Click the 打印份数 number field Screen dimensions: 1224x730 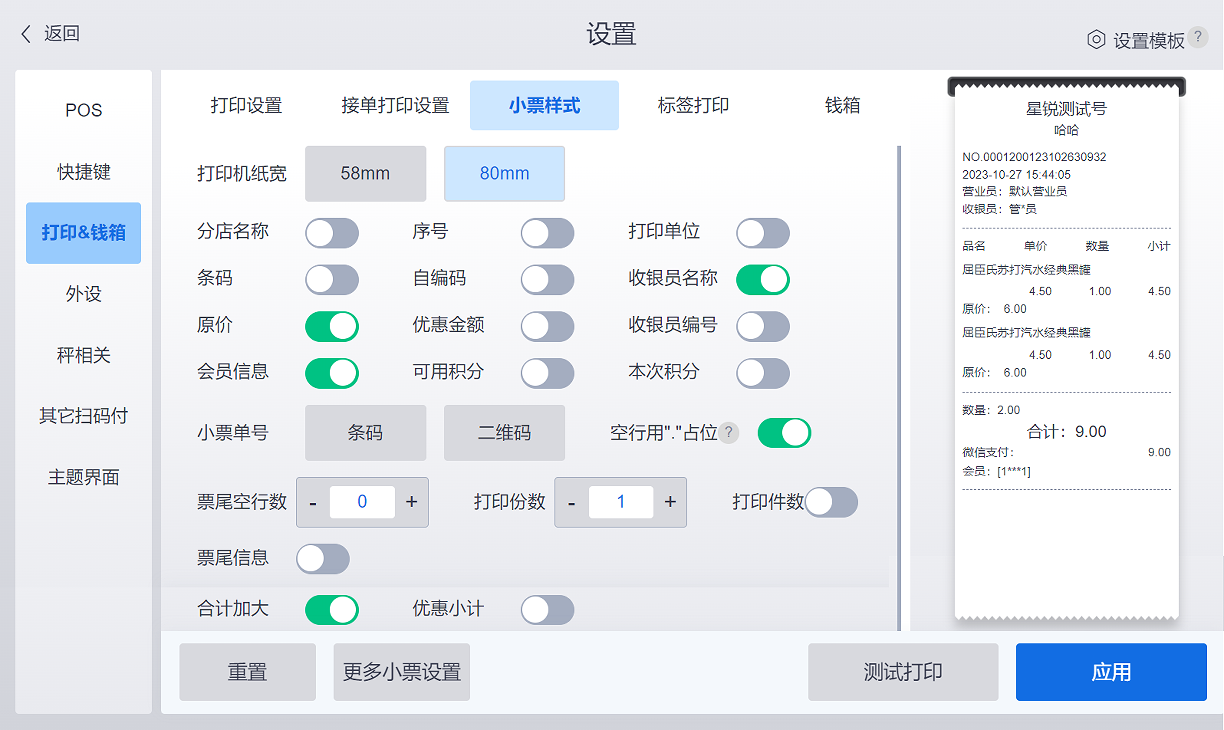pyautogui.click(x=621, y=502)
